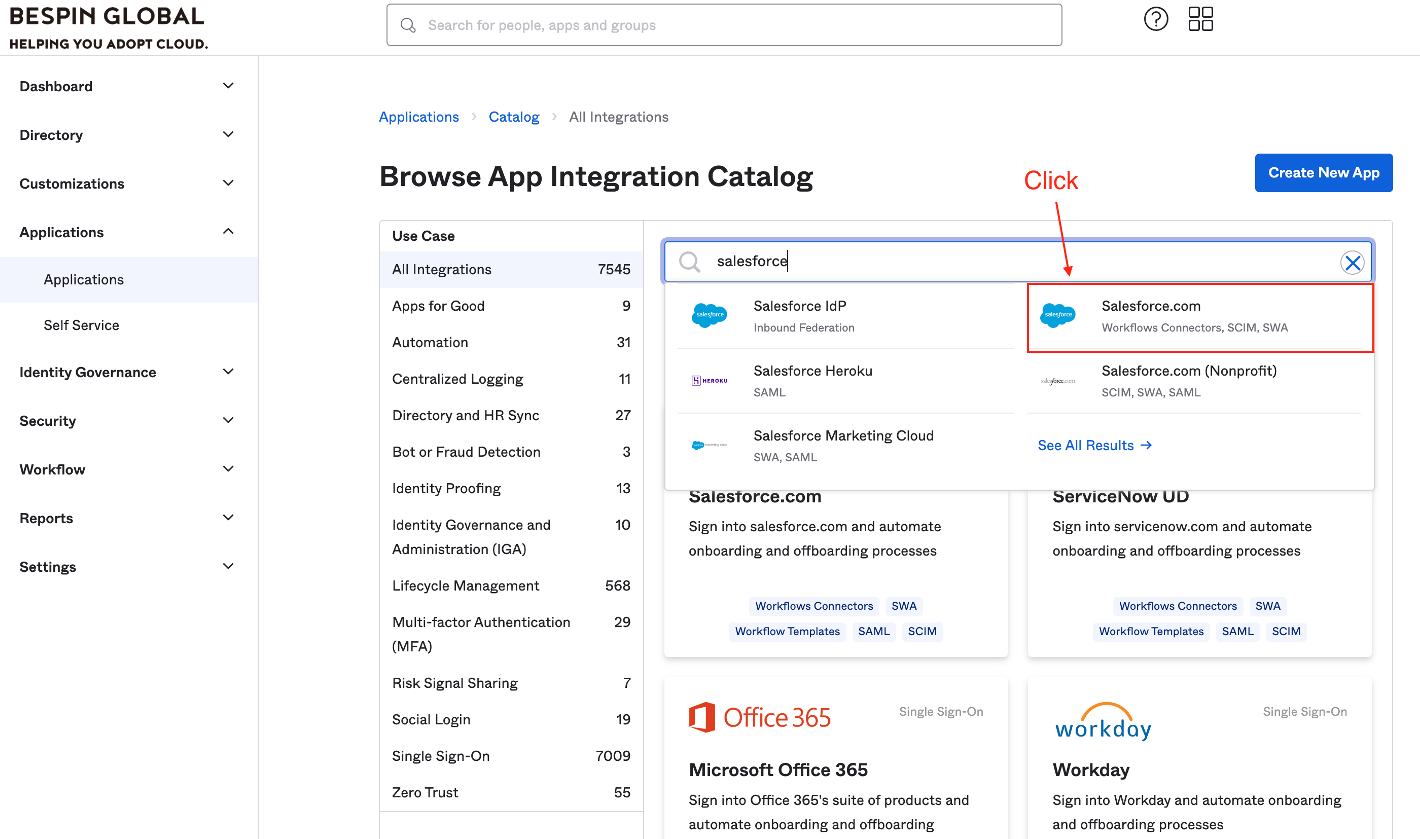Click the top people and apps search field
The width and height of the screenshot is (1420, 839).
pos(724,25)
